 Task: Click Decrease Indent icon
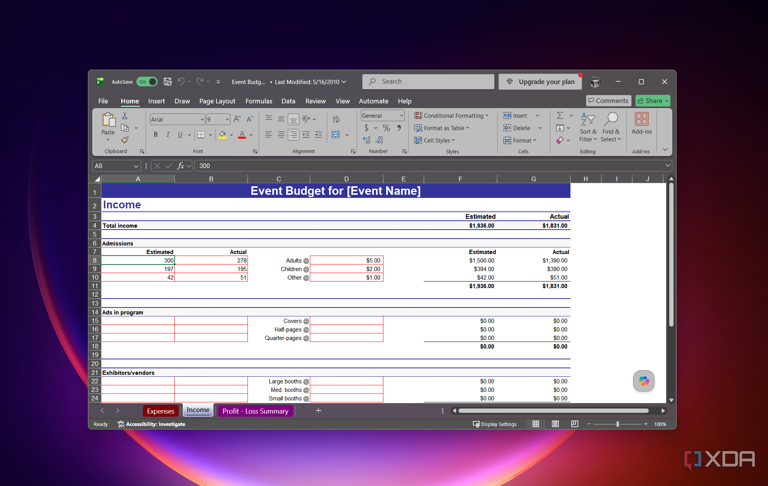(306, 135)
